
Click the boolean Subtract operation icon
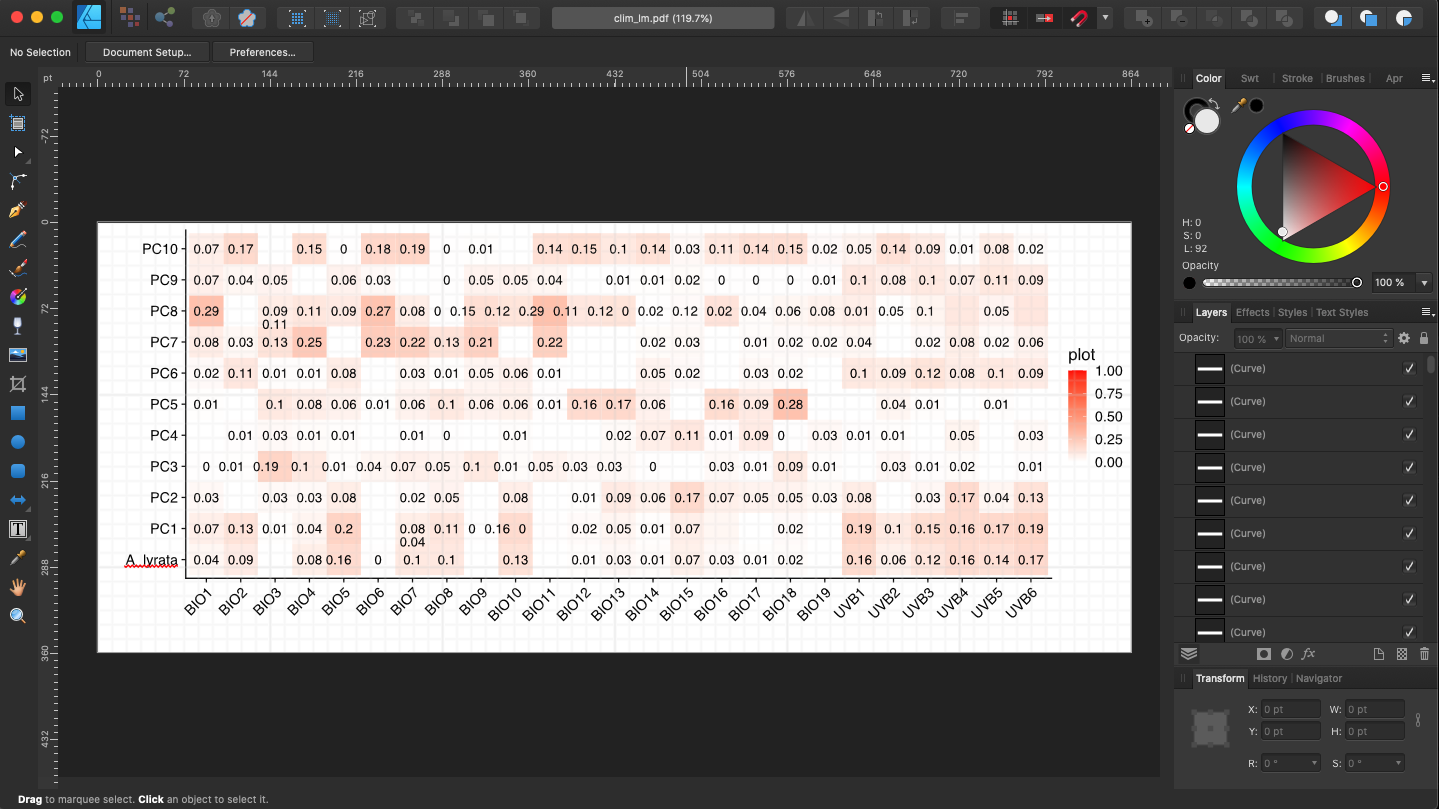tap(1180, 18)
